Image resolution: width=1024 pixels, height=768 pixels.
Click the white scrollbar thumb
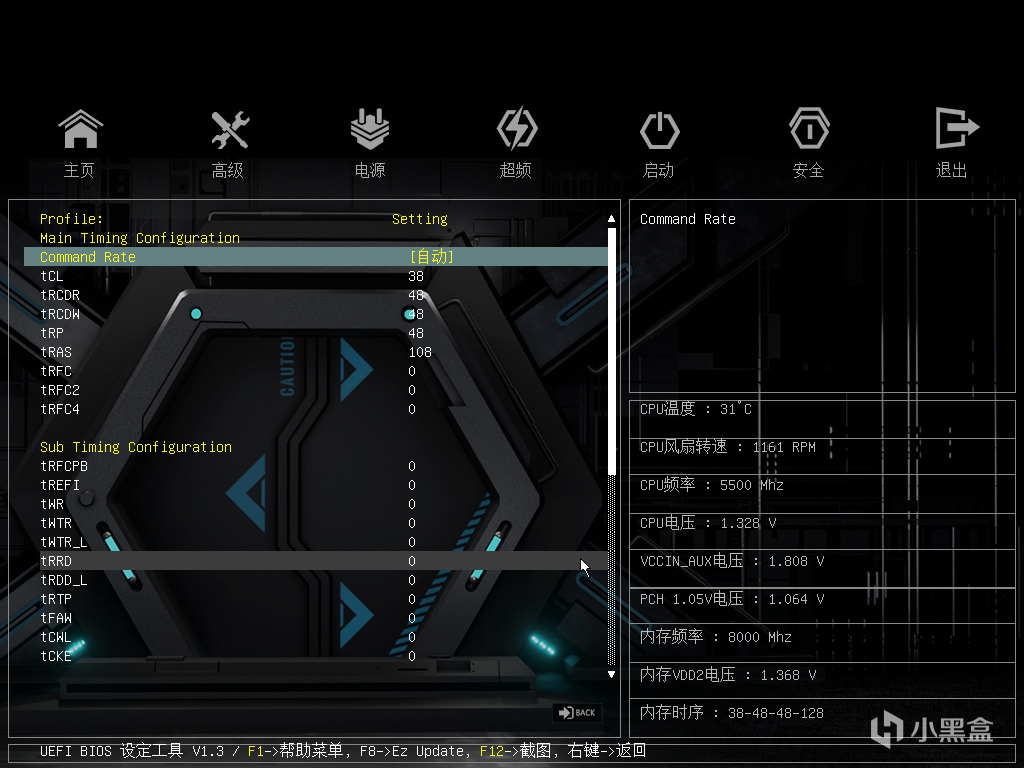(x=611, y=351)
